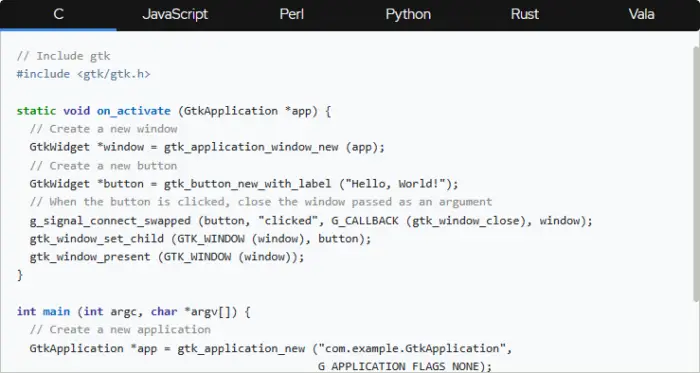
Task: Click the gtk_application_window_new call
Action: pos(251,147)
